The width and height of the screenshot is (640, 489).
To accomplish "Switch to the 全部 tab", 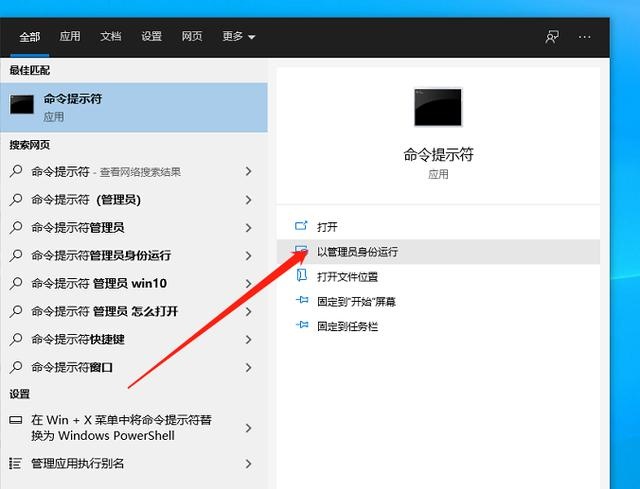I will (29, 37).
